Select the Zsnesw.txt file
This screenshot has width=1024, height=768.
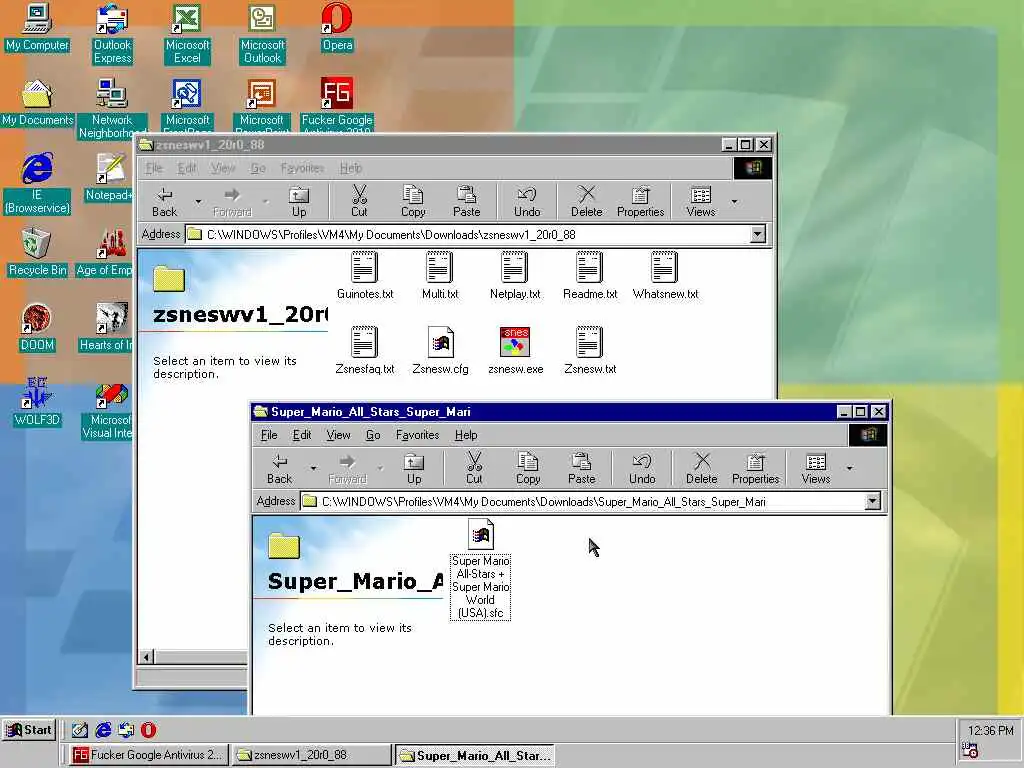(x=590, y=351)
